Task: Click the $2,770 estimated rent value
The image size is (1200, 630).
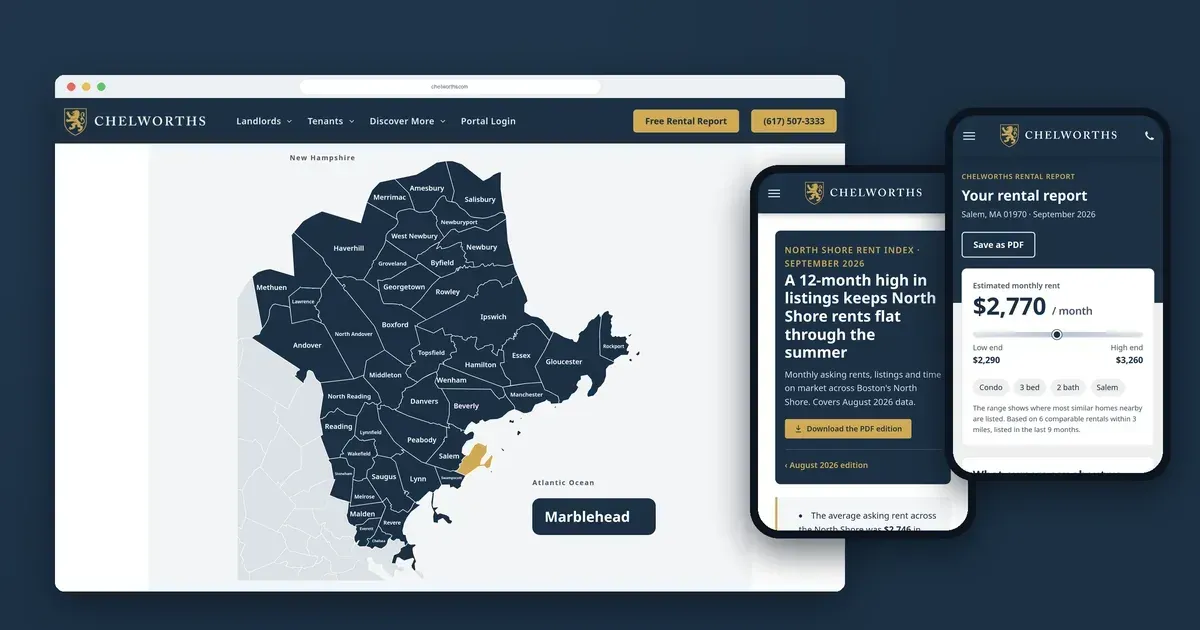Action: tap(1010, 307)
